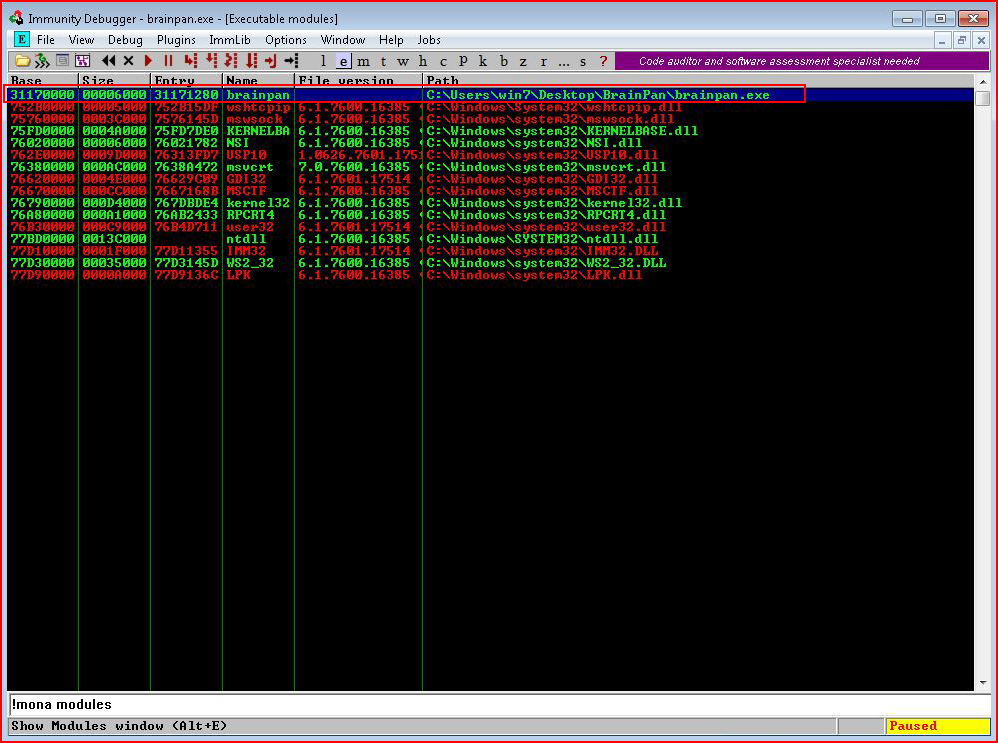
Task: Select the LPK module row
Action: (x=491, y=275)
